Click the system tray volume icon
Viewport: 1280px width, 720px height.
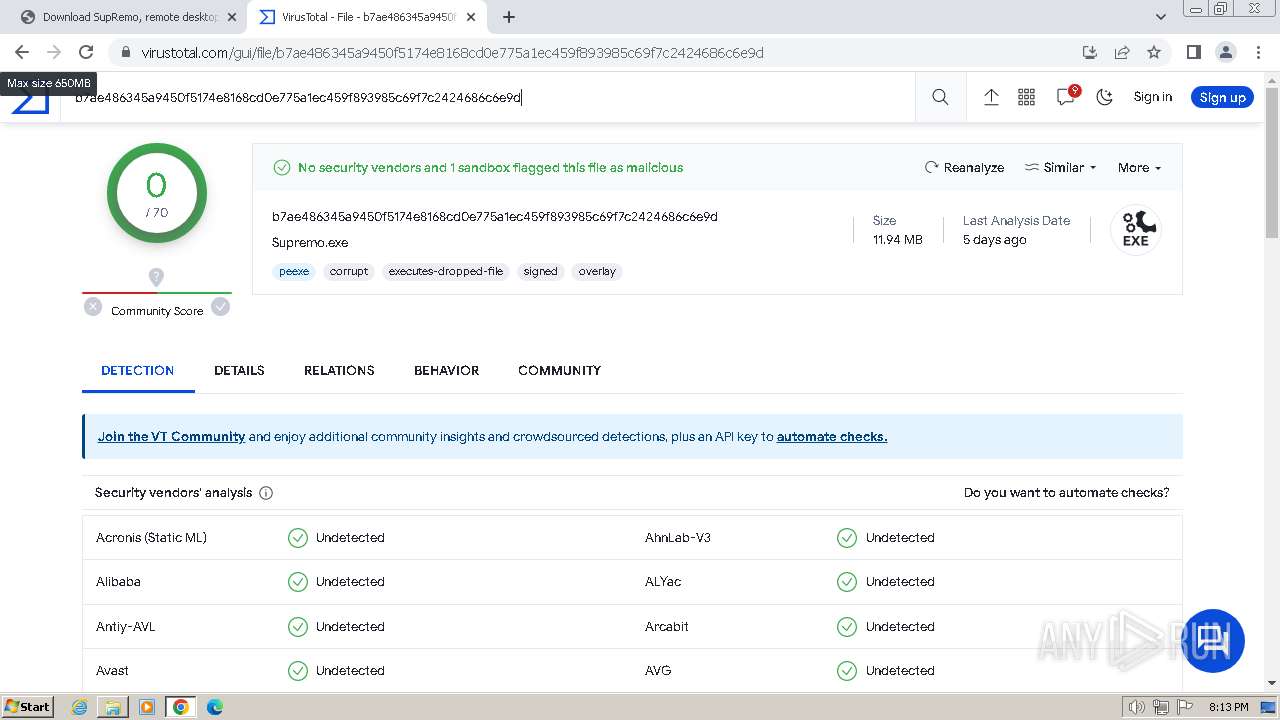coord(1137,707)
